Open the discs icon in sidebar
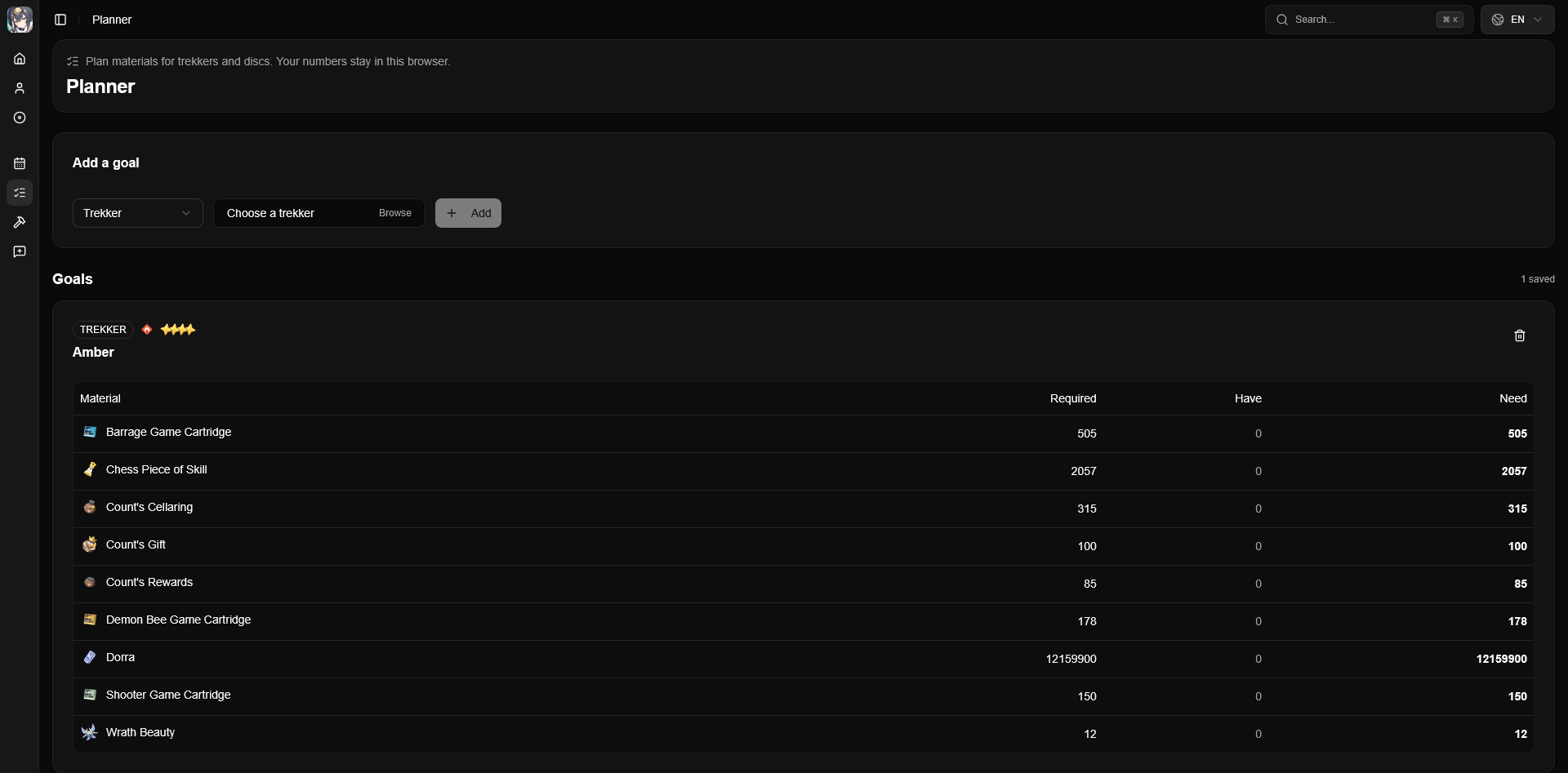This screenshot has height=773, width=1568. coord(20,118)
